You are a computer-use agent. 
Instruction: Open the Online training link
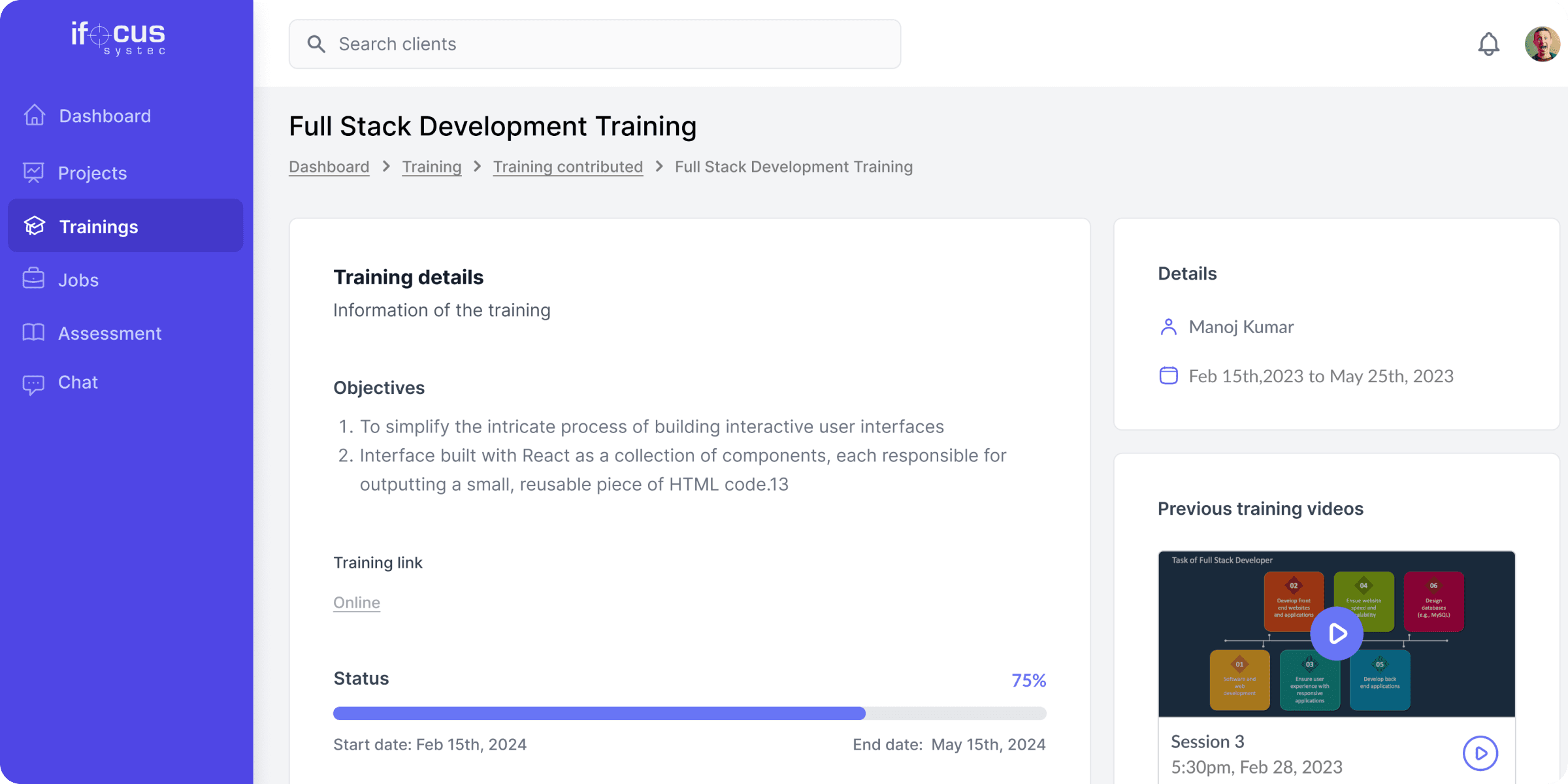tap(357, 602)
